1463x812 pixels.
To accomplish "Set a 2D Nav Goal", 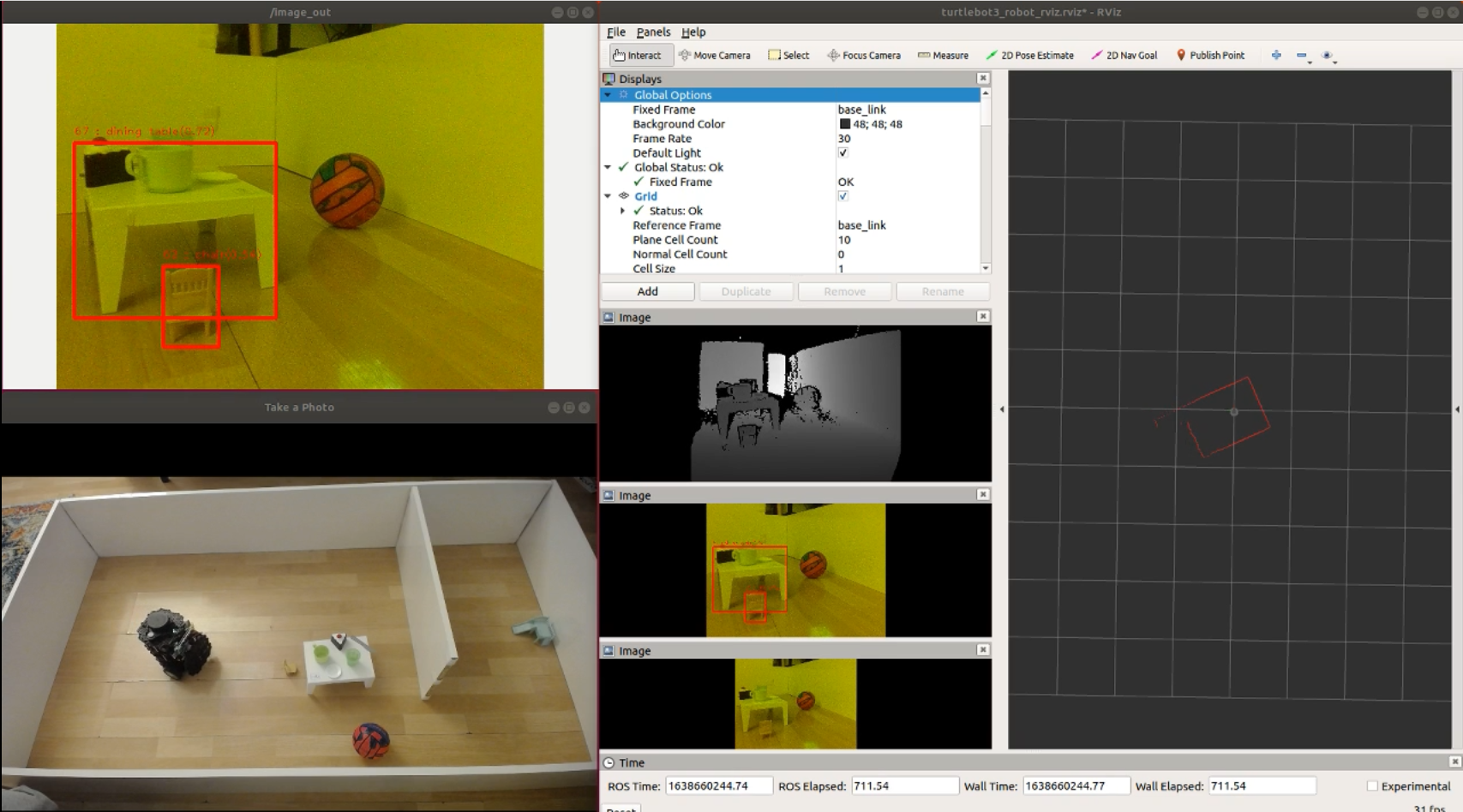I will click(x=1124, y=55).
